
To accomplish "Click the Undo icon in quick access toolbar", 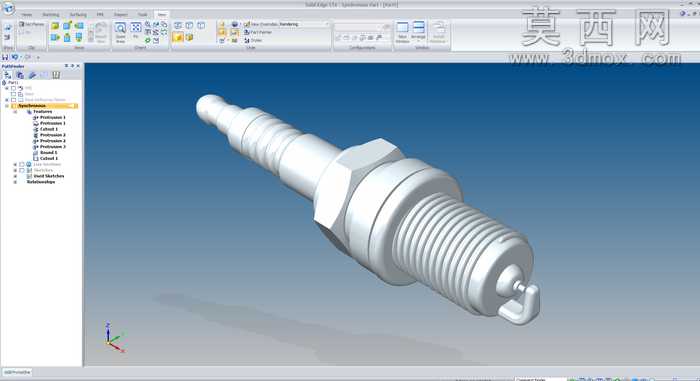I will pos(15,57).
